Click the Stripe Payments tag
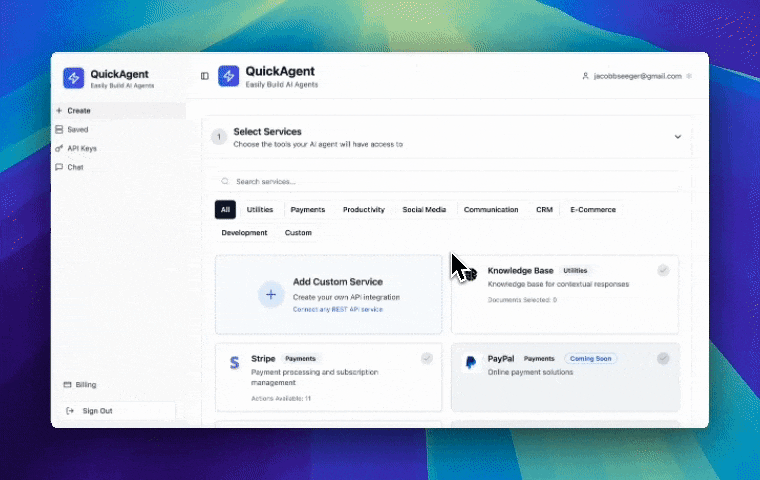 300,359
